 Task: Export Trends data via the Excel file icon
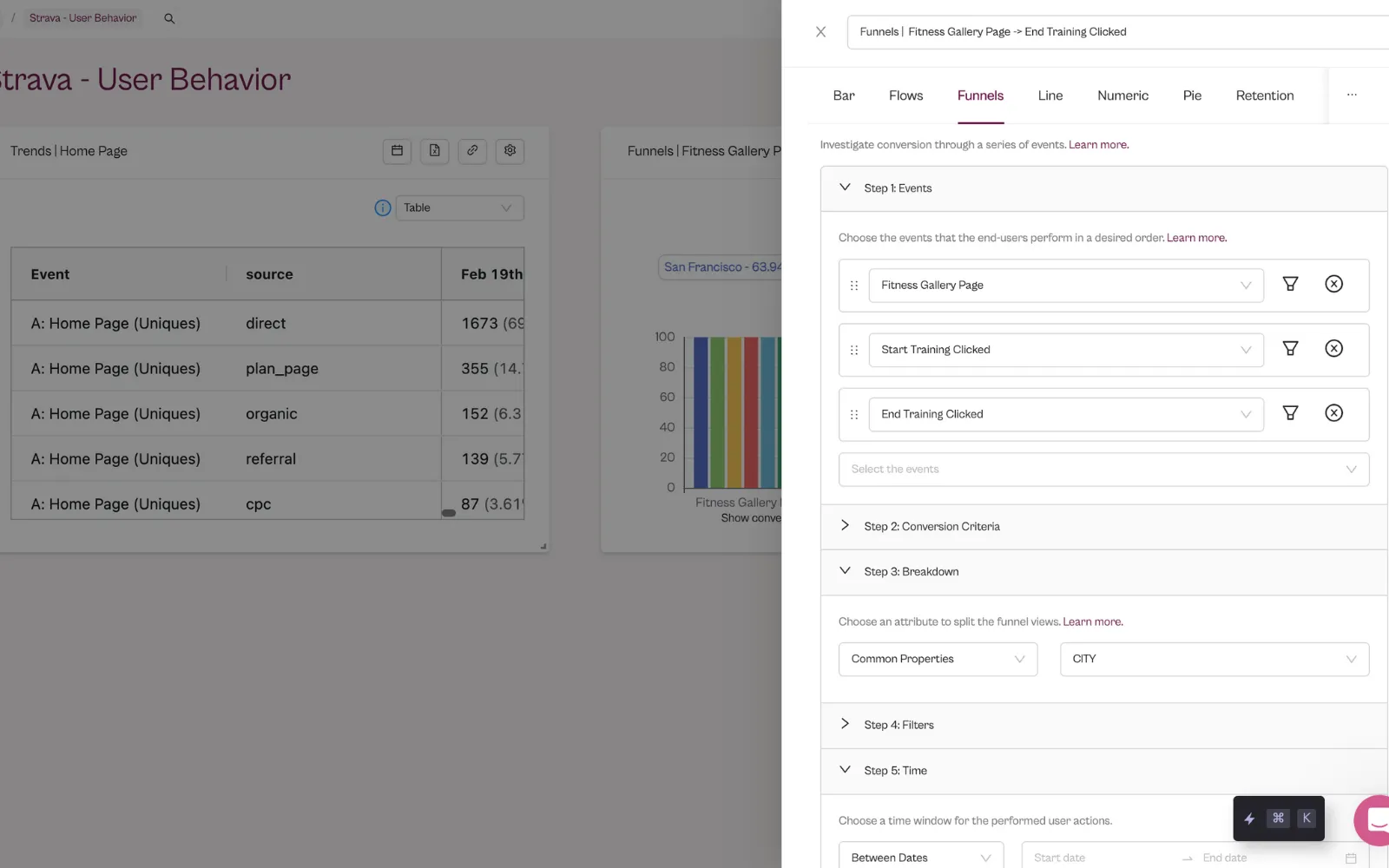(x=435, y=151)
